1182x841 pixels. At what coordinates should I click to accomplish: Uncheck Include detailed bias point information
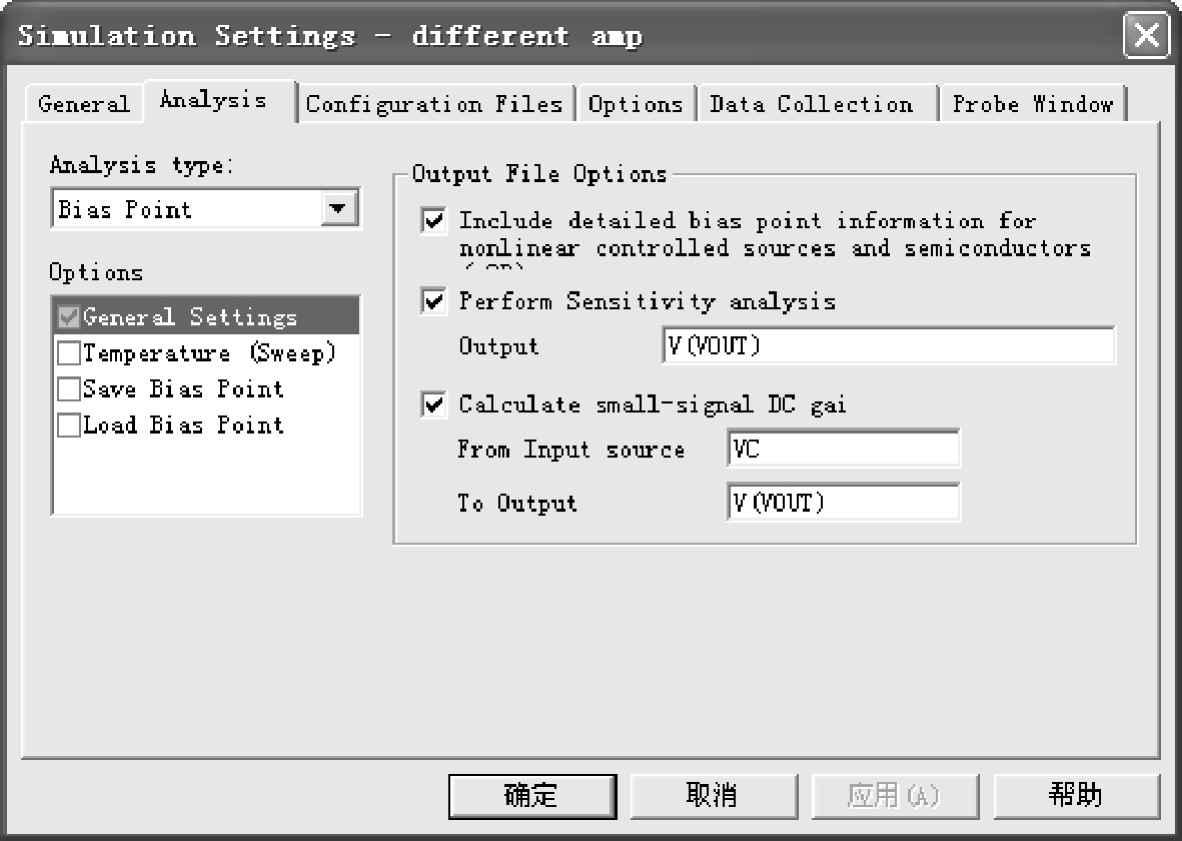433,221
